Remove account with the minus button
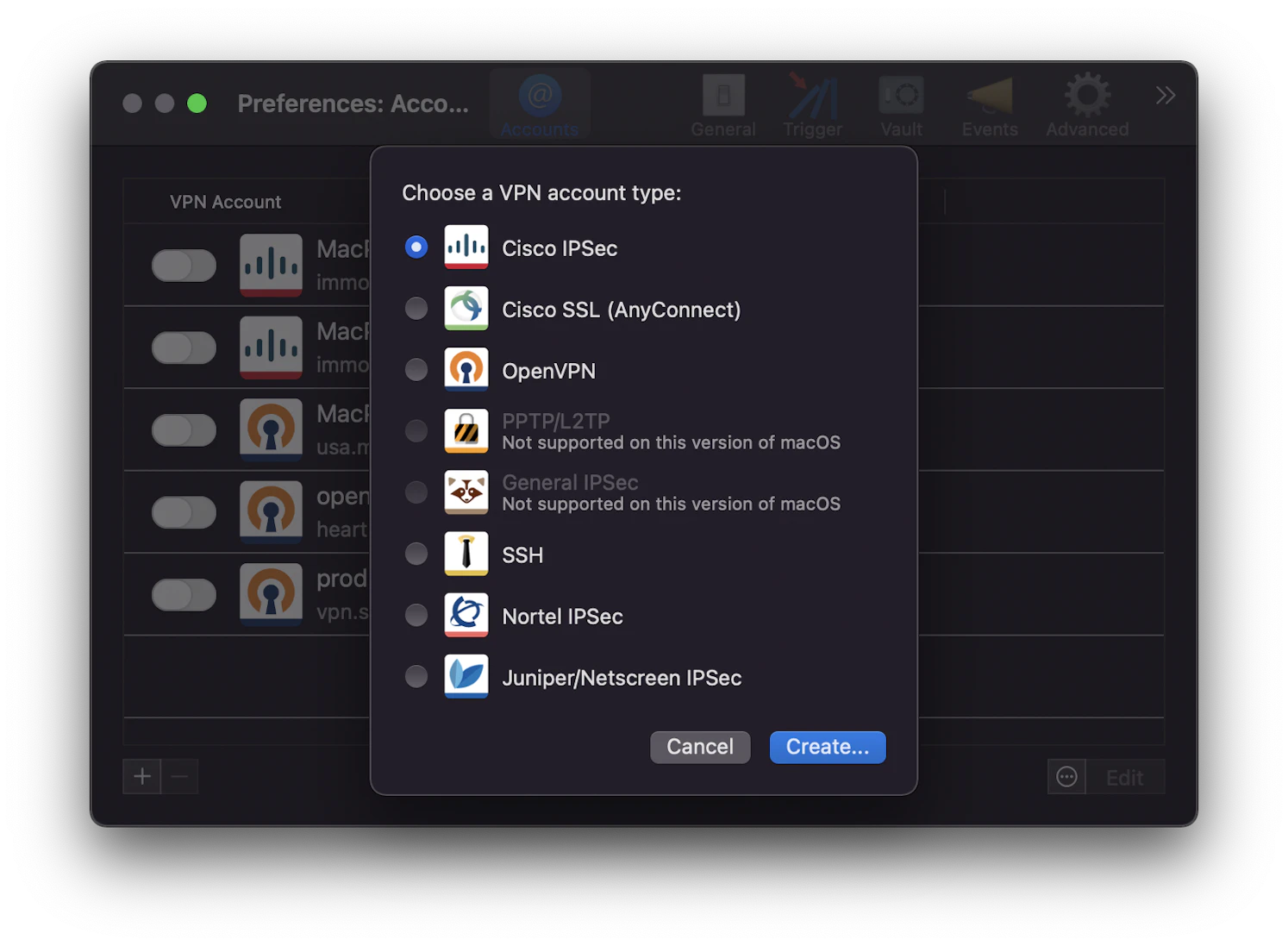 click(x=179, y=777)
